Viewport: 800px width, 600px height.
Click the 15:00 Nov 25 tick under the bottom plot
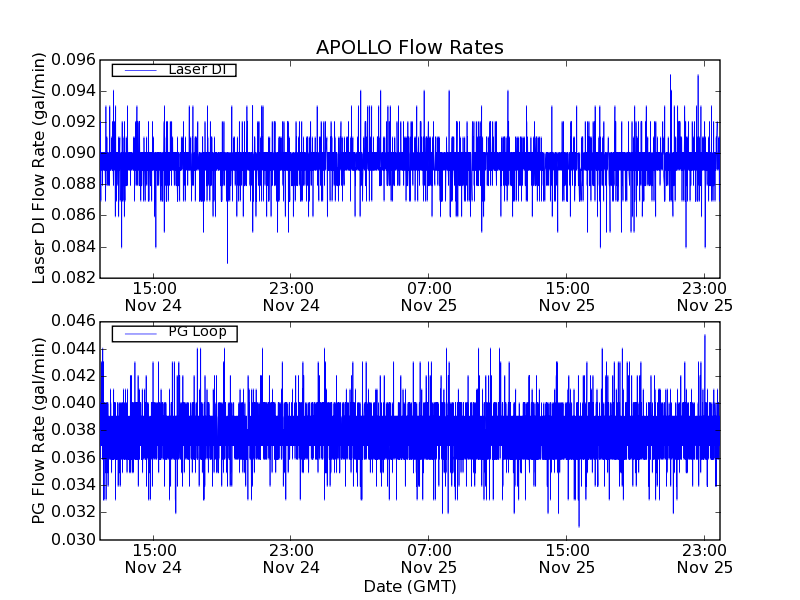tap(566, 558)
